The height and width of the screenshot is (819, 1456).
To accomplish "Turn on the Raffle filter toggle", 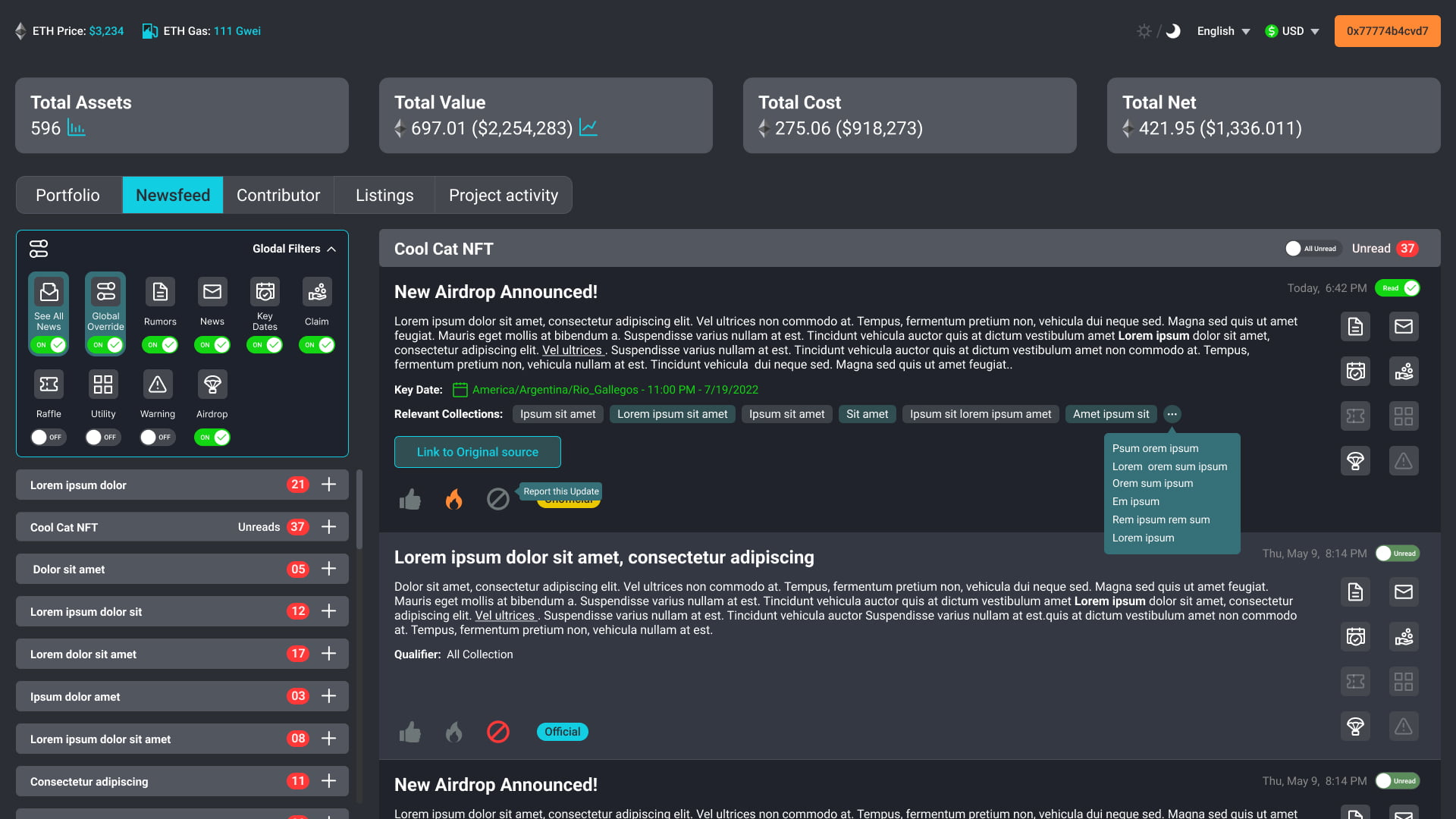I will click(48, 438).
